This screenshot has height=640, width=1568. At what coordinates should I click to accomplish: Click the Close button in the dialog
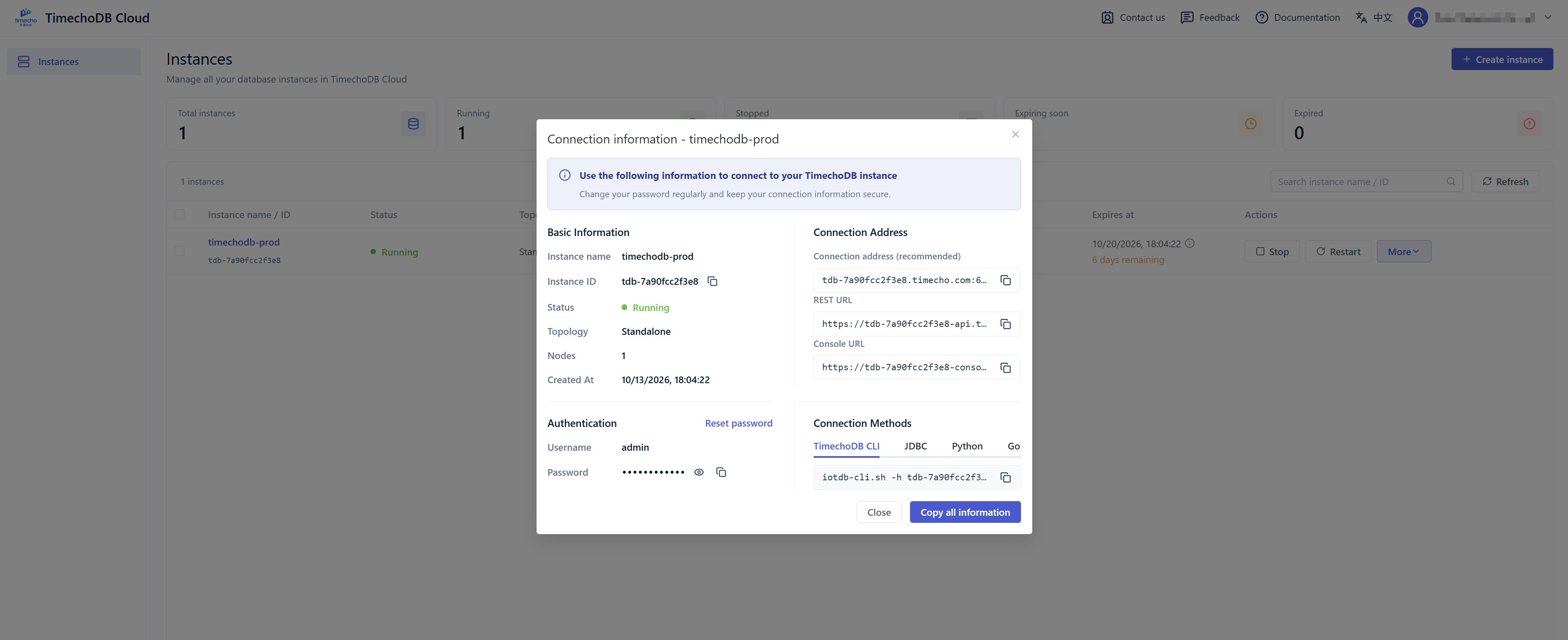(x=878, y=512)
